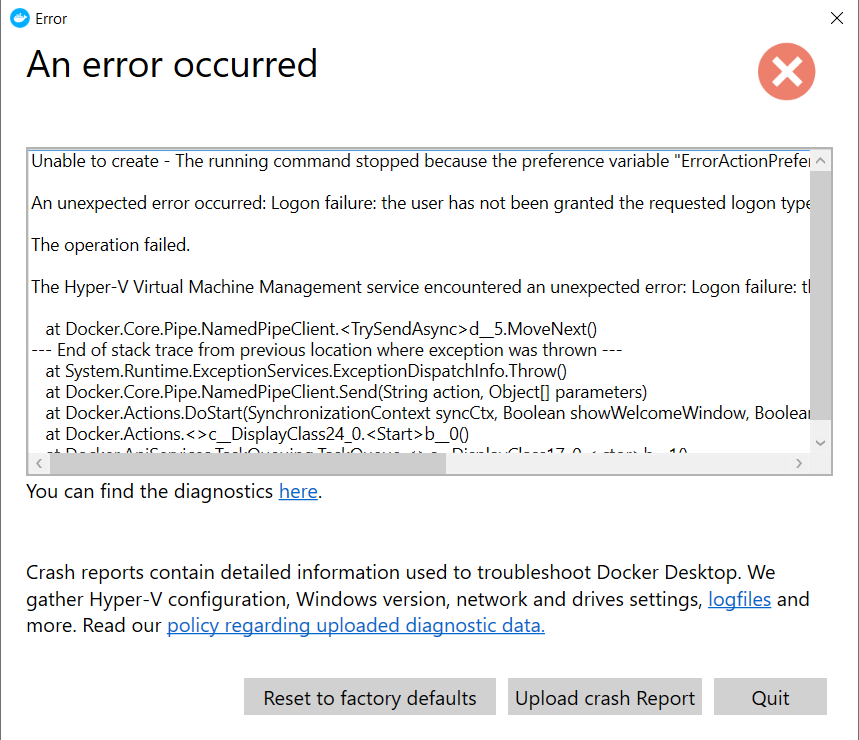Image resolution: width=859 pixels, height=740 pixels.
Task: Click the 'An error occurred' heading
Action: click(x=171, y=64)
